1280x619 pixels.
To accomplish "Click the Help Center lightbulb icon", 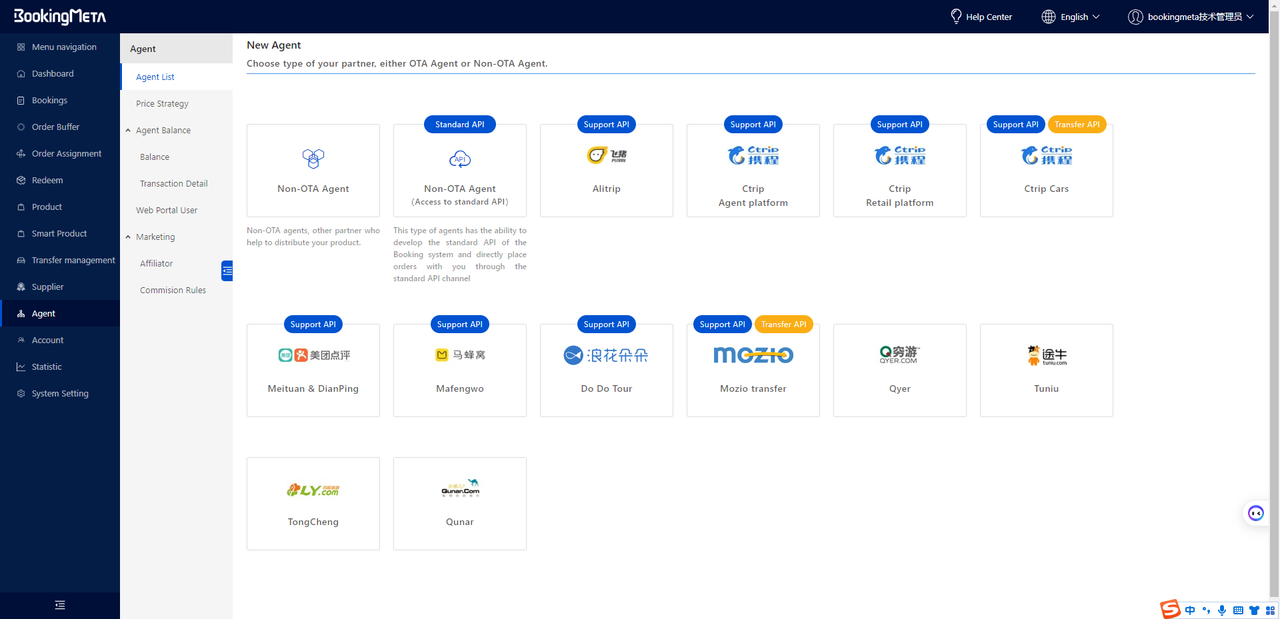I will point(956,16).
